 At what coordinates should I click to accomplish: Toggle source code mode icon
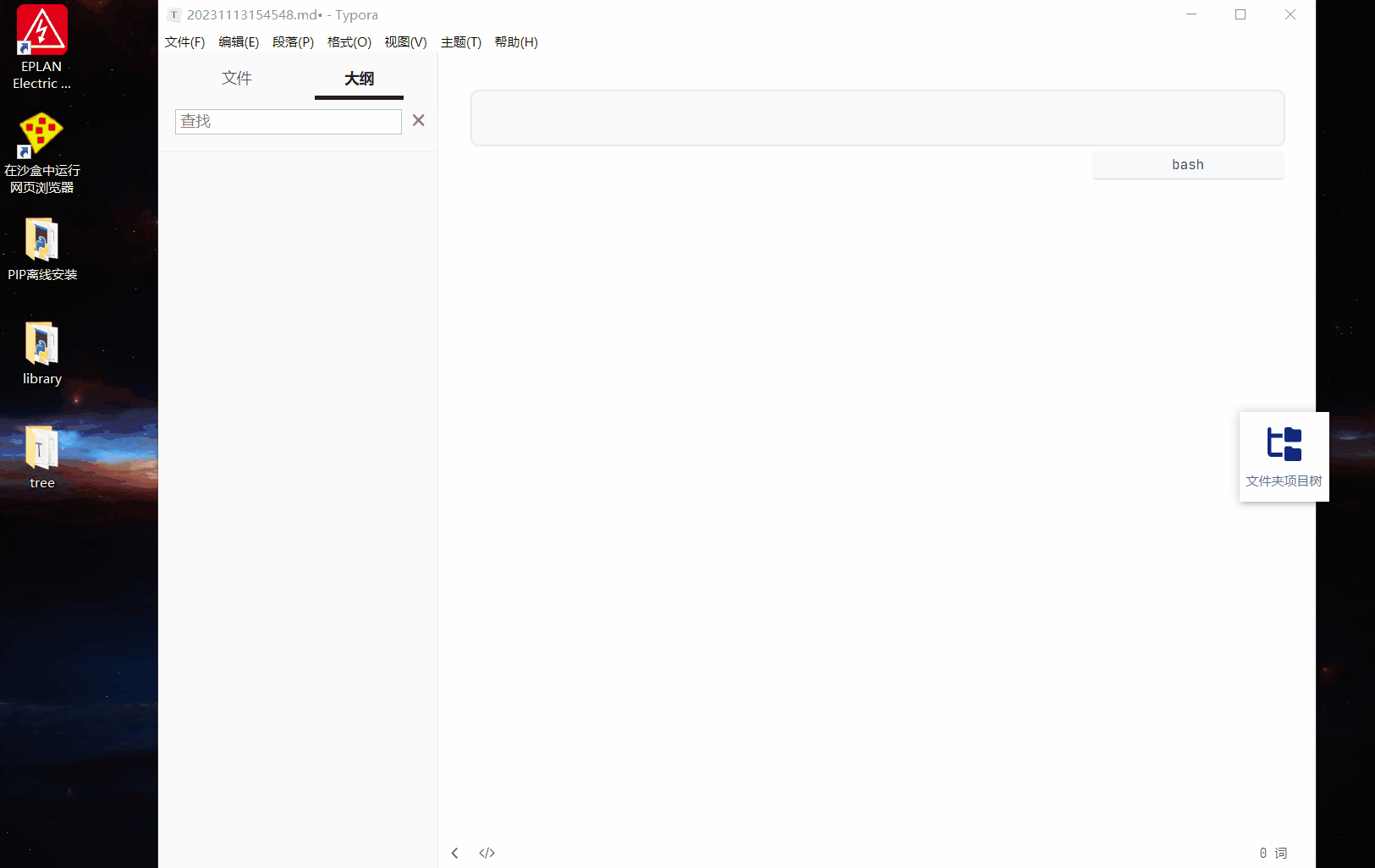pyautogui.click(x=487, y=853)
